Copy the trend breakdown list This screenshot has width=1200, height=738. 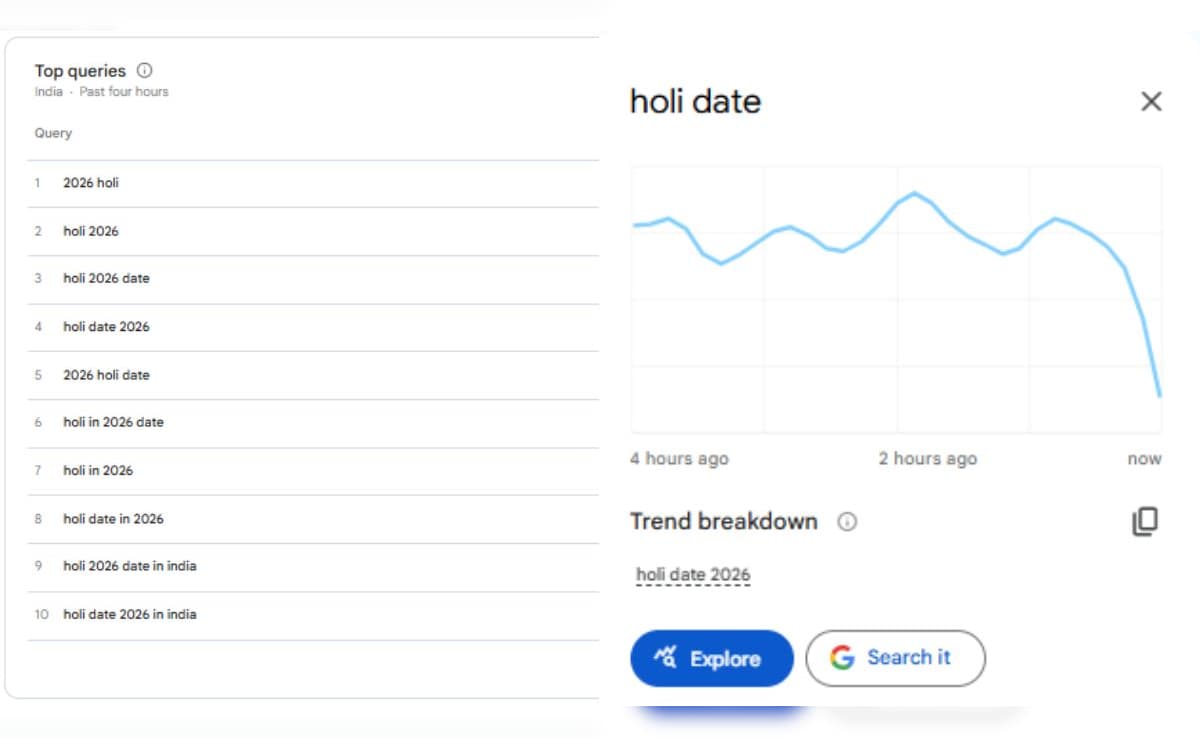point(1145,522)
